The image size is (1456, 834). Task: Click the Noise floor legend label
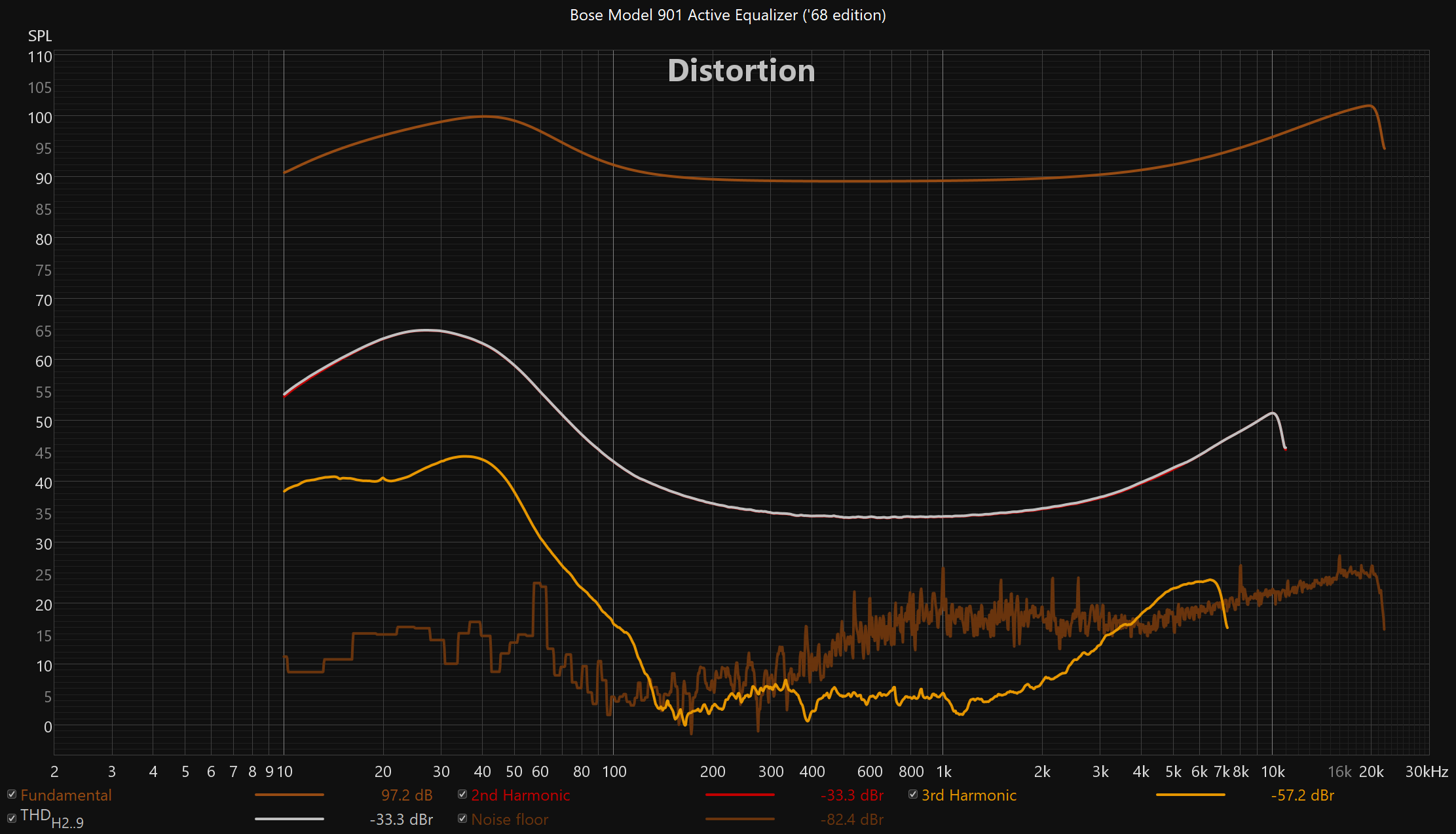(510, 819)
